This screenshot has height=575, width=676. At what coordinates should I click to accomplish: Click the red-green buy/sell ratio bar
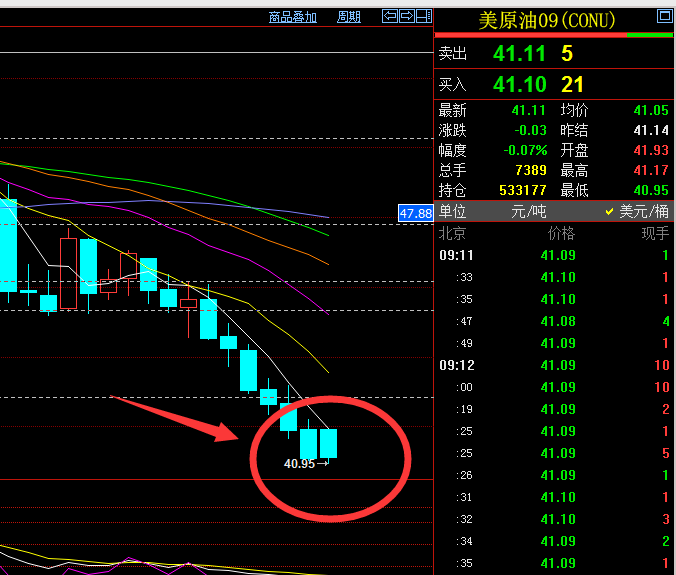coord(554,36)
